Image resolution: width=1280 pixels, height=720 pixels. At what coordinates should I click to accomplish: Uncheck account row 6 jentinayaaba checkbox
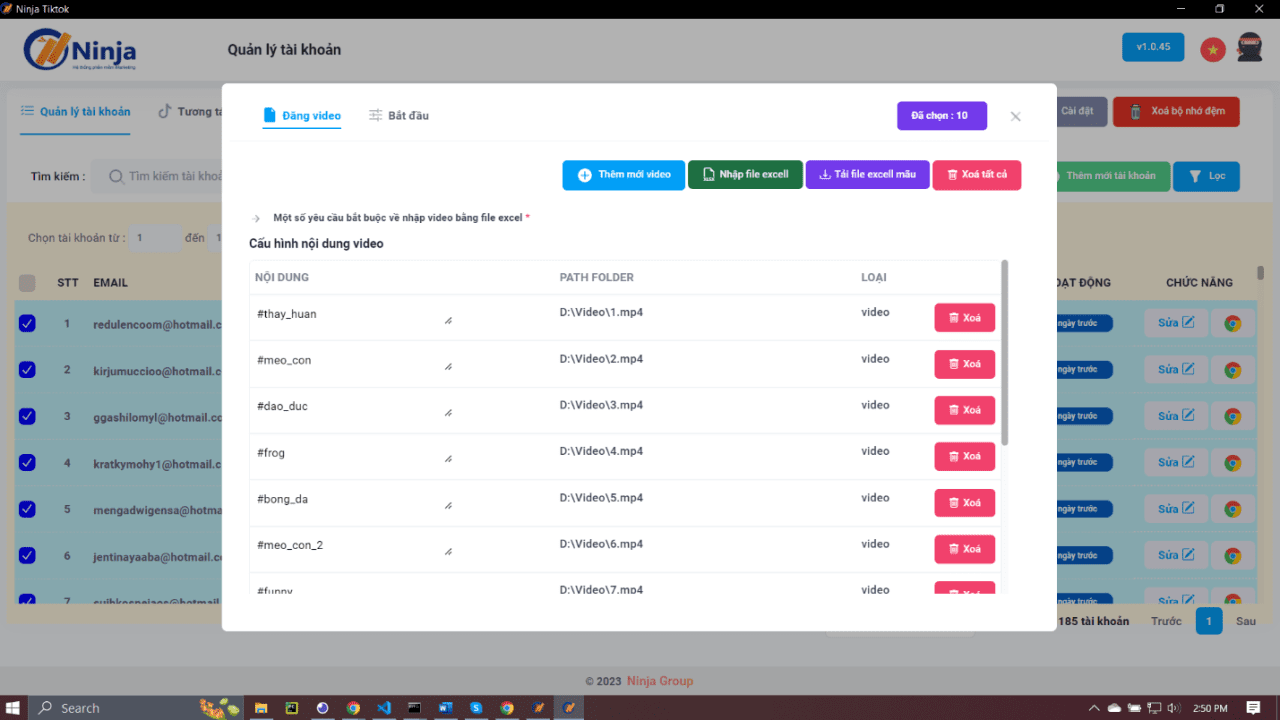click(27, 555)
